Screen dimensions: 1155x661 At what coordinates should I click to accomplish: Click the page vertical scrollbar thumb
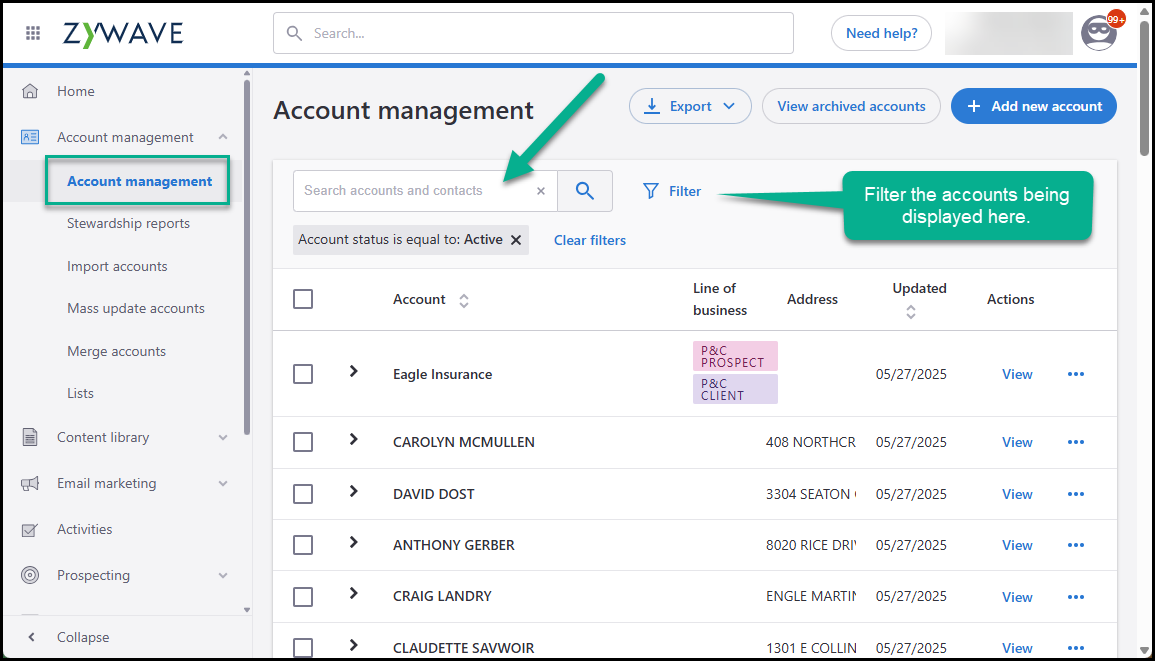1143,87
